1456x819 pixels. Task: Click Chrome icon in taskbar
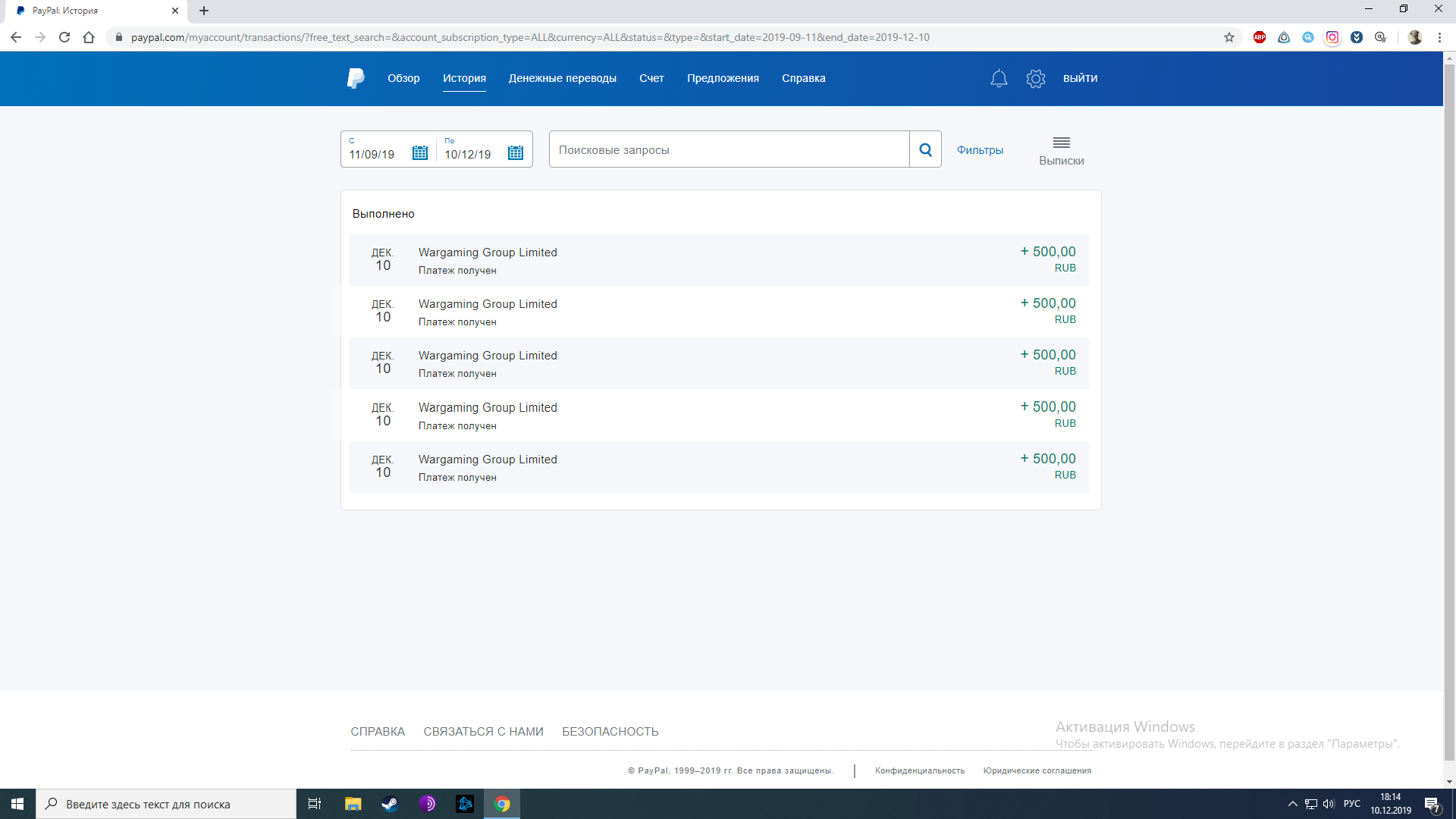click(x=502, y=804)
